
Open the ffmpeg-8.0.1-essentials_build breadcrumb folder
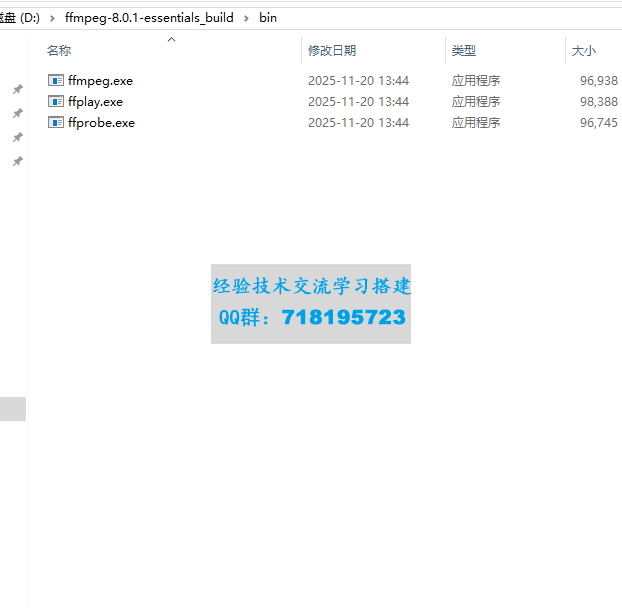click(x=149, y=18)
